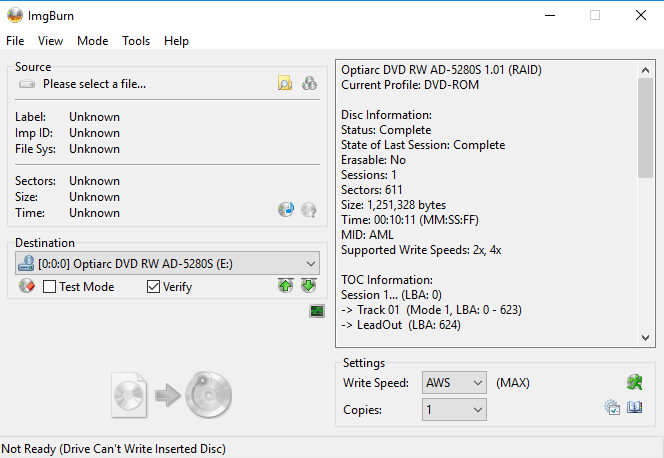The height and width of the screenshot is (458, 664).
Task: Click the disc info scrollbar thumb
Action: (645, 128)
